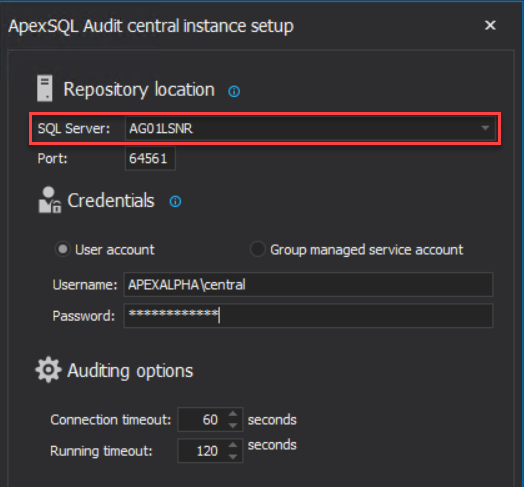Click the dialog title ApexSQL Audit central instance setup
The image size is (524, 487).
click(151, 26)
